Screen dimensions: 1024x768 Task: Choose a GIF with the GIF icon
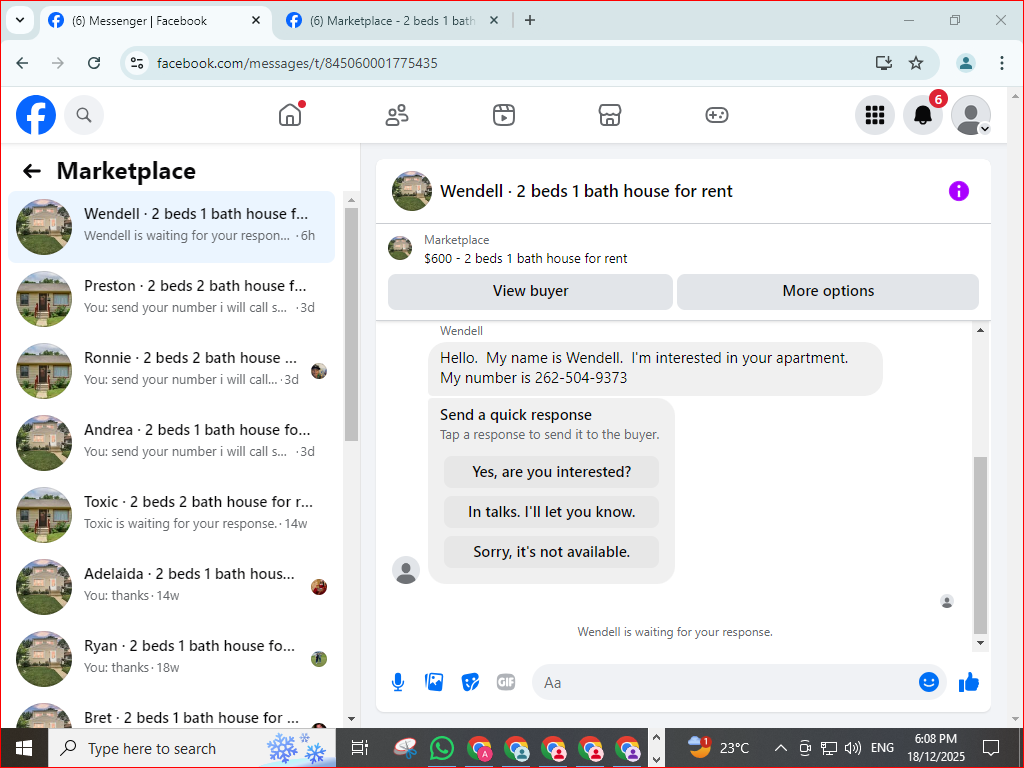pyautogui.click(x=506, y=682)
